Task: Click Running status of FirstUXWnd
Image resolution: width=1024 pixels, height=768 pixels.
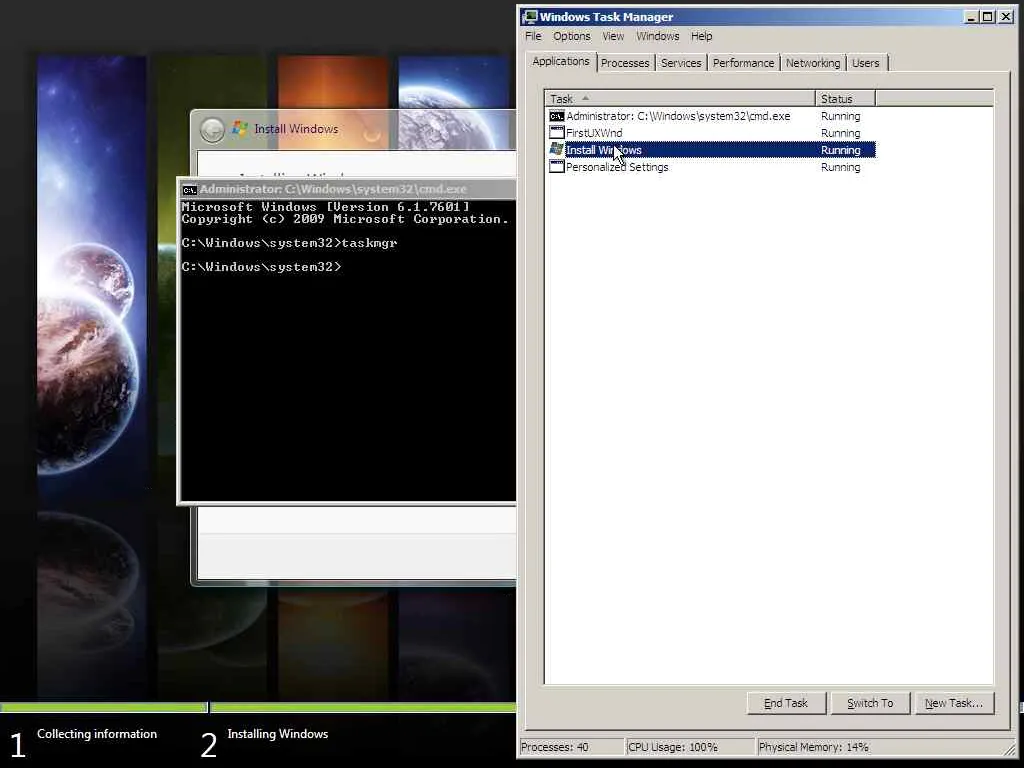Action: pyautogui.click(x=840, y=133)
